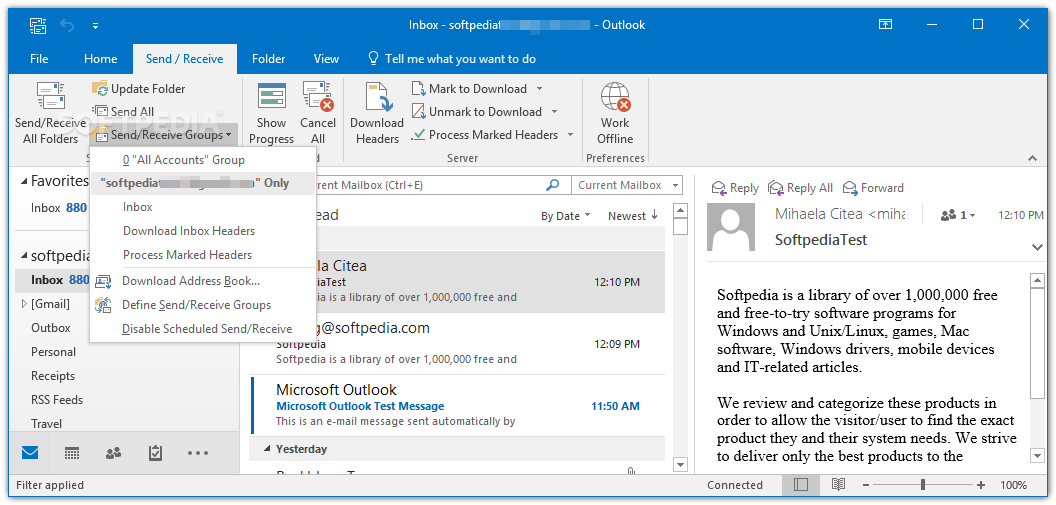Open the Outbox folder
The height and width of the screenshot is (505, 1056).
(x=51, y=328)
